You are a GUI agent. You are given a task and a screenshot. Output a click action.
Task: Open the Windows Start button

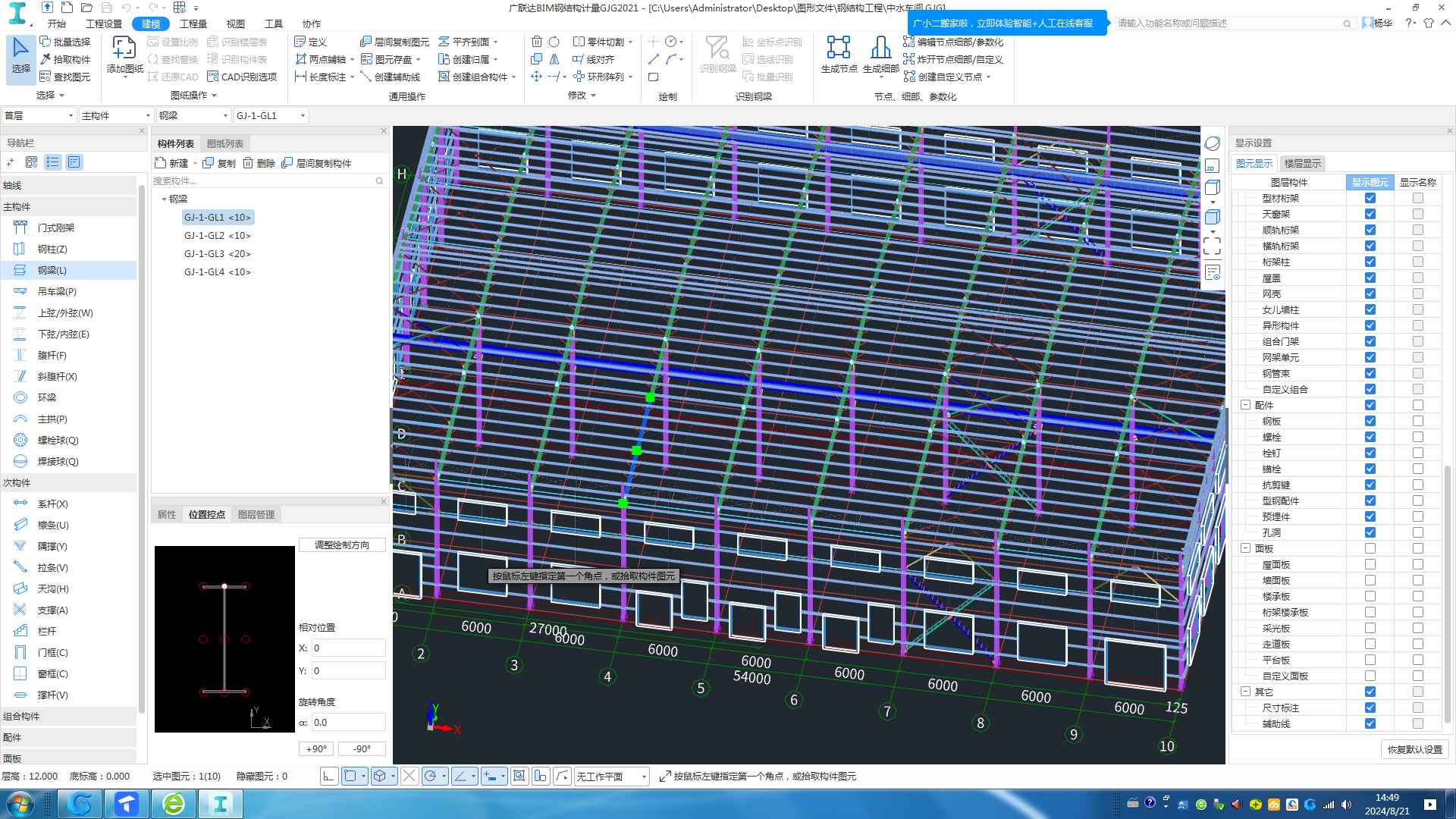click(20, 804)
